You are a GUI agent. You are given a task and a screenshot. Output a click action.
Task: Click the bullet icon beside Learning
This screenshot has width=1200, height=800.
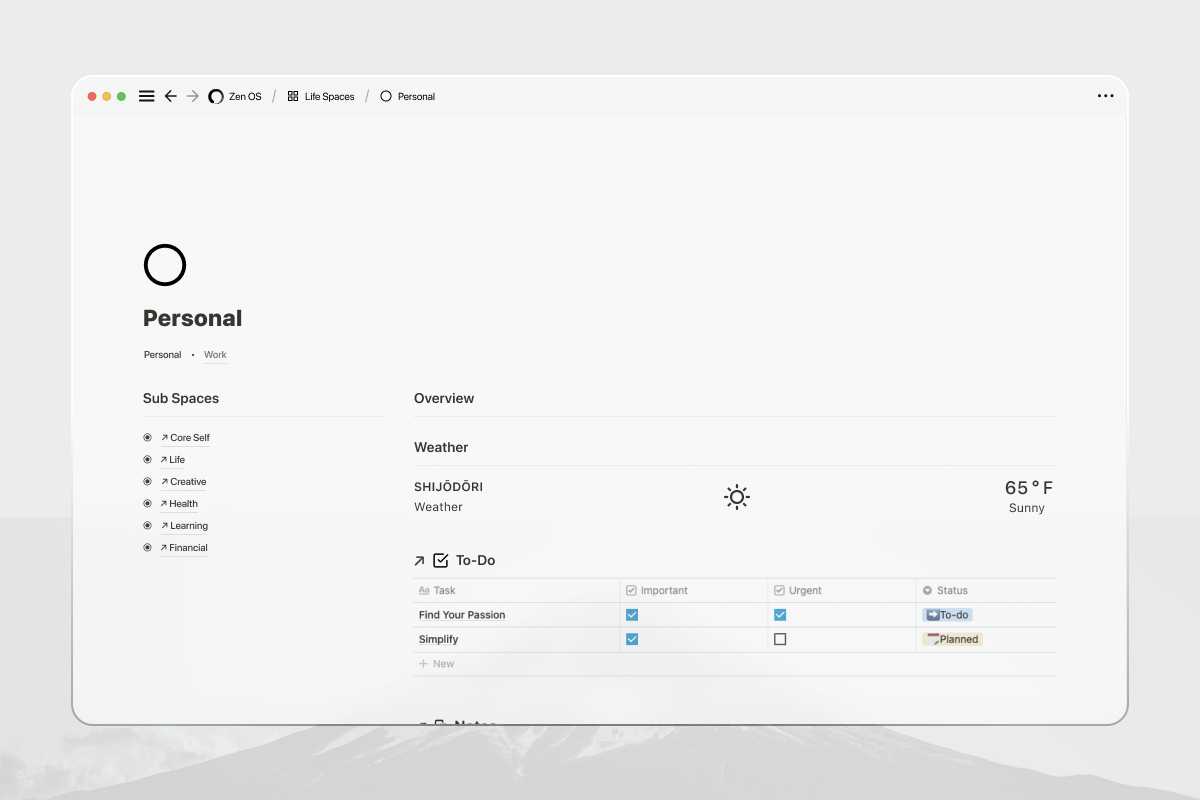[x=147, y=526]
